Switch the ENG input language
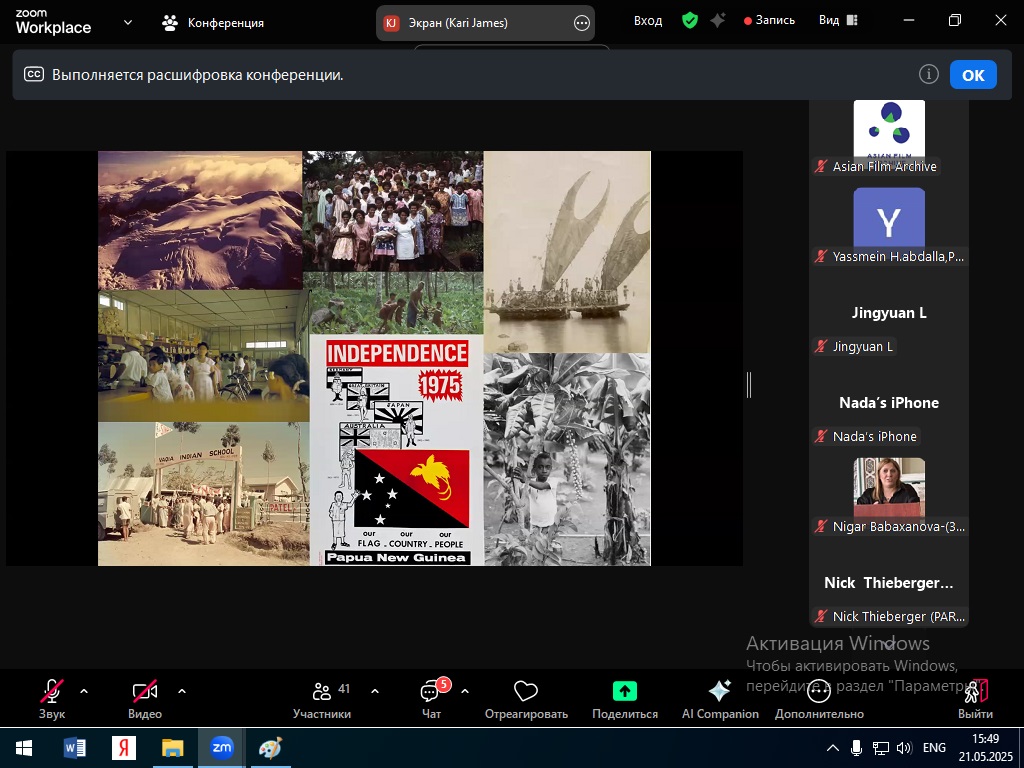 [934, 748]
